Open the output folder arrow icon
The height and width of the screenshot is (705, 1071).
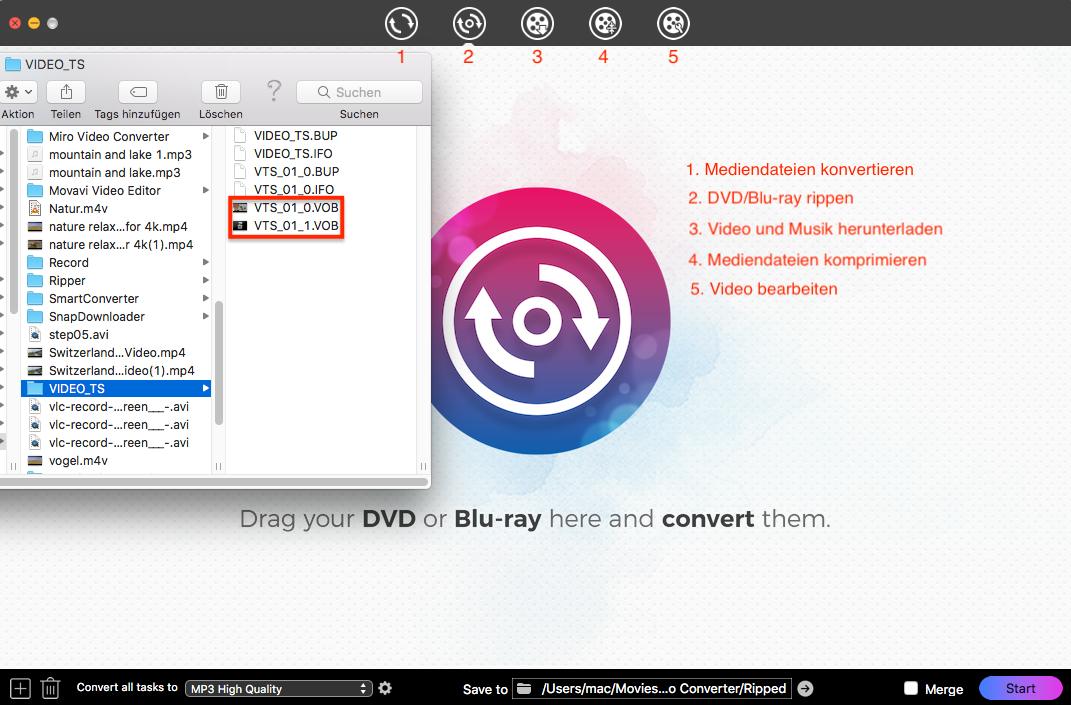click(x=806, y=688)
